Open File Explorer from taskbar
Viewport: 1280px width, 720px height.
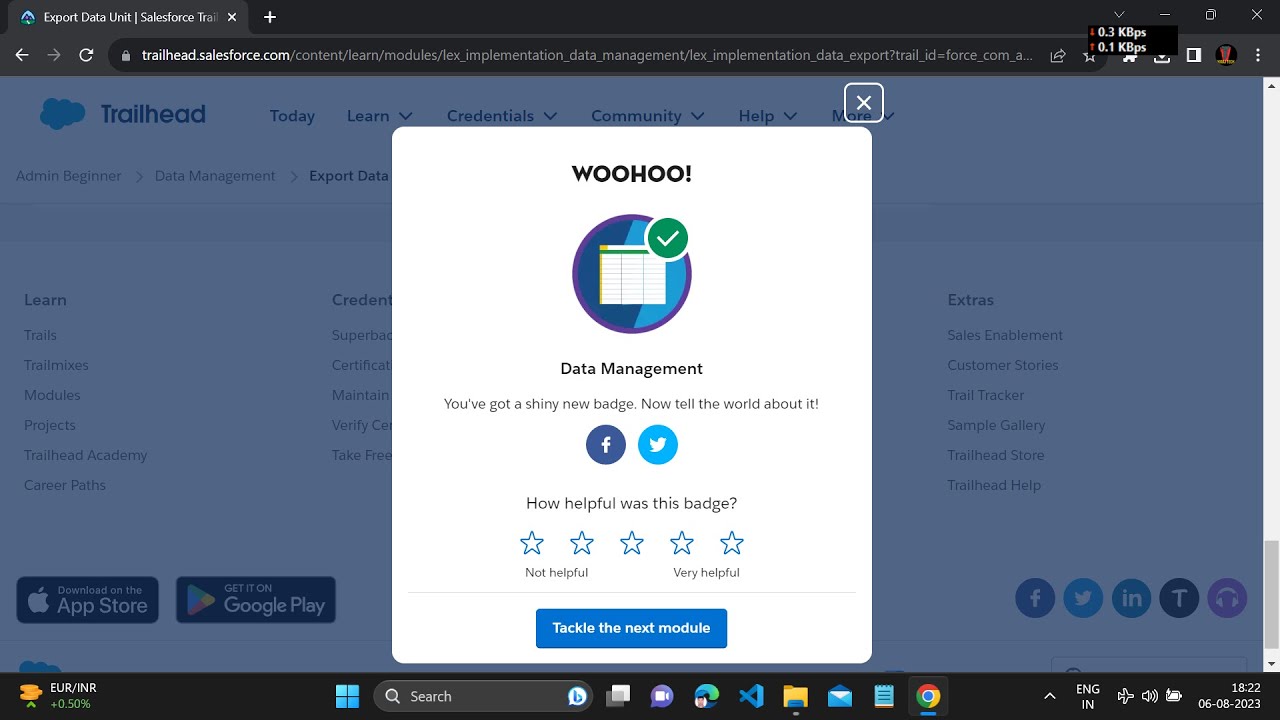click(x=795, y=696)
